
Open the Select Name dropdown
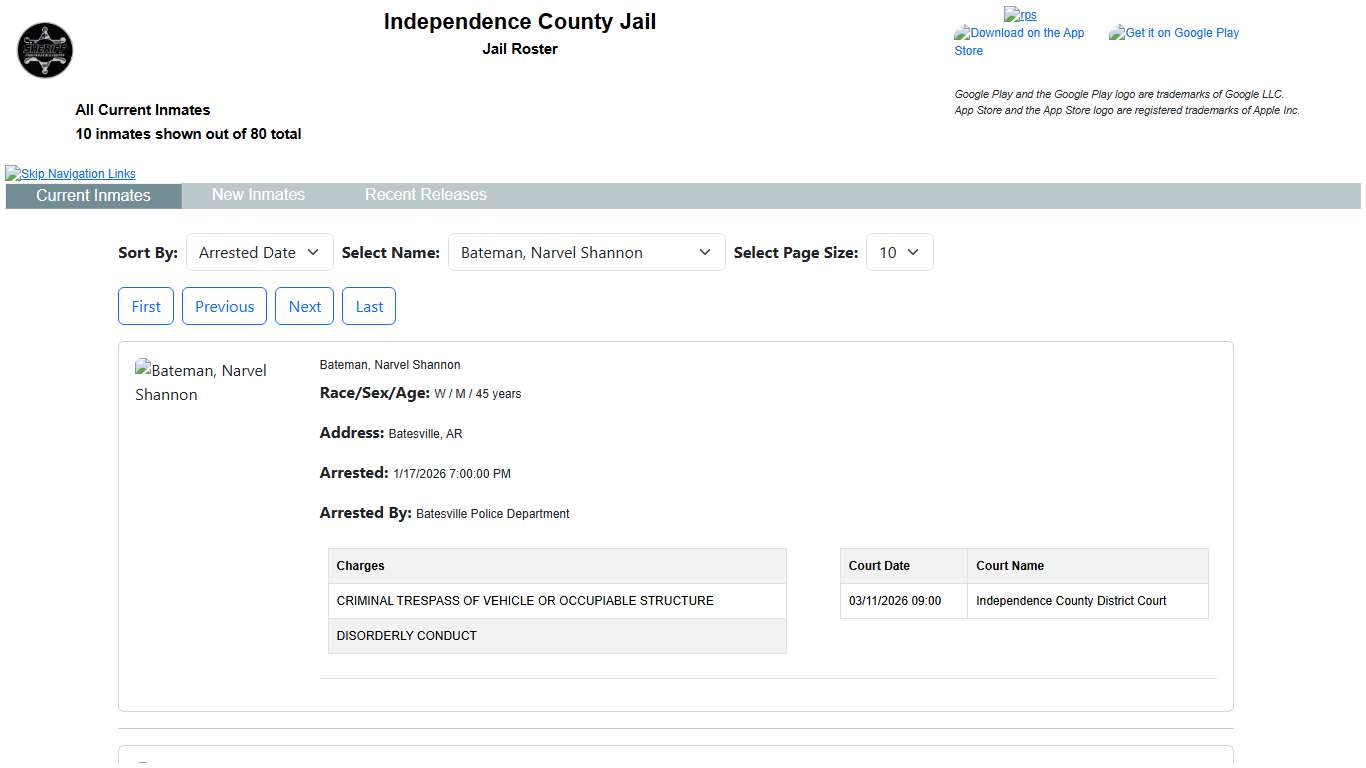point(586,253)
